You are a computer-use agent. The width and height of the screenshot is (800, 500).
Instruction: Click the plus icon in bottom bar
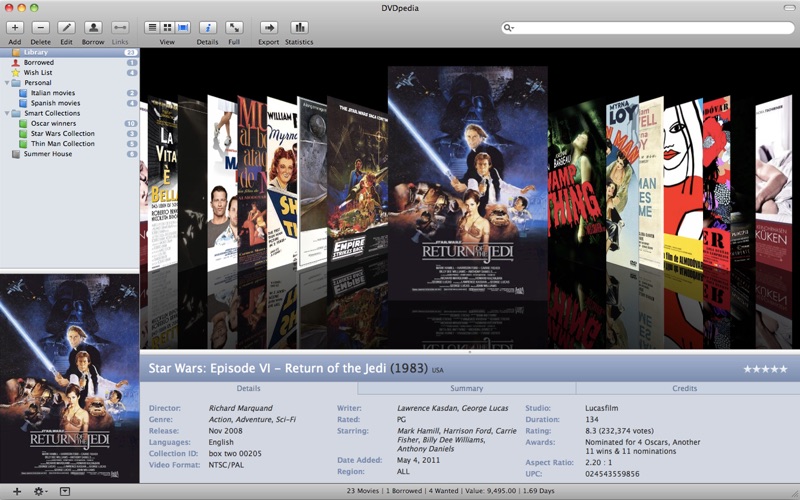click(x=16, y=491)
